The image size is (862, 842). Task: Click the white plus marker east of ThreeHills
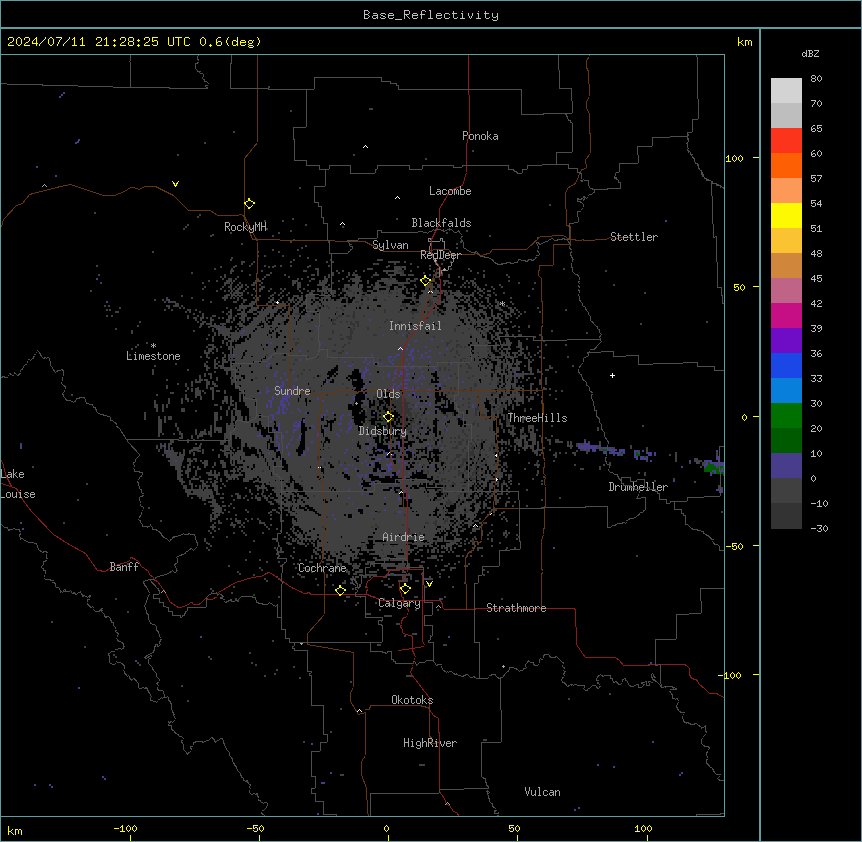tap(612, 375)
